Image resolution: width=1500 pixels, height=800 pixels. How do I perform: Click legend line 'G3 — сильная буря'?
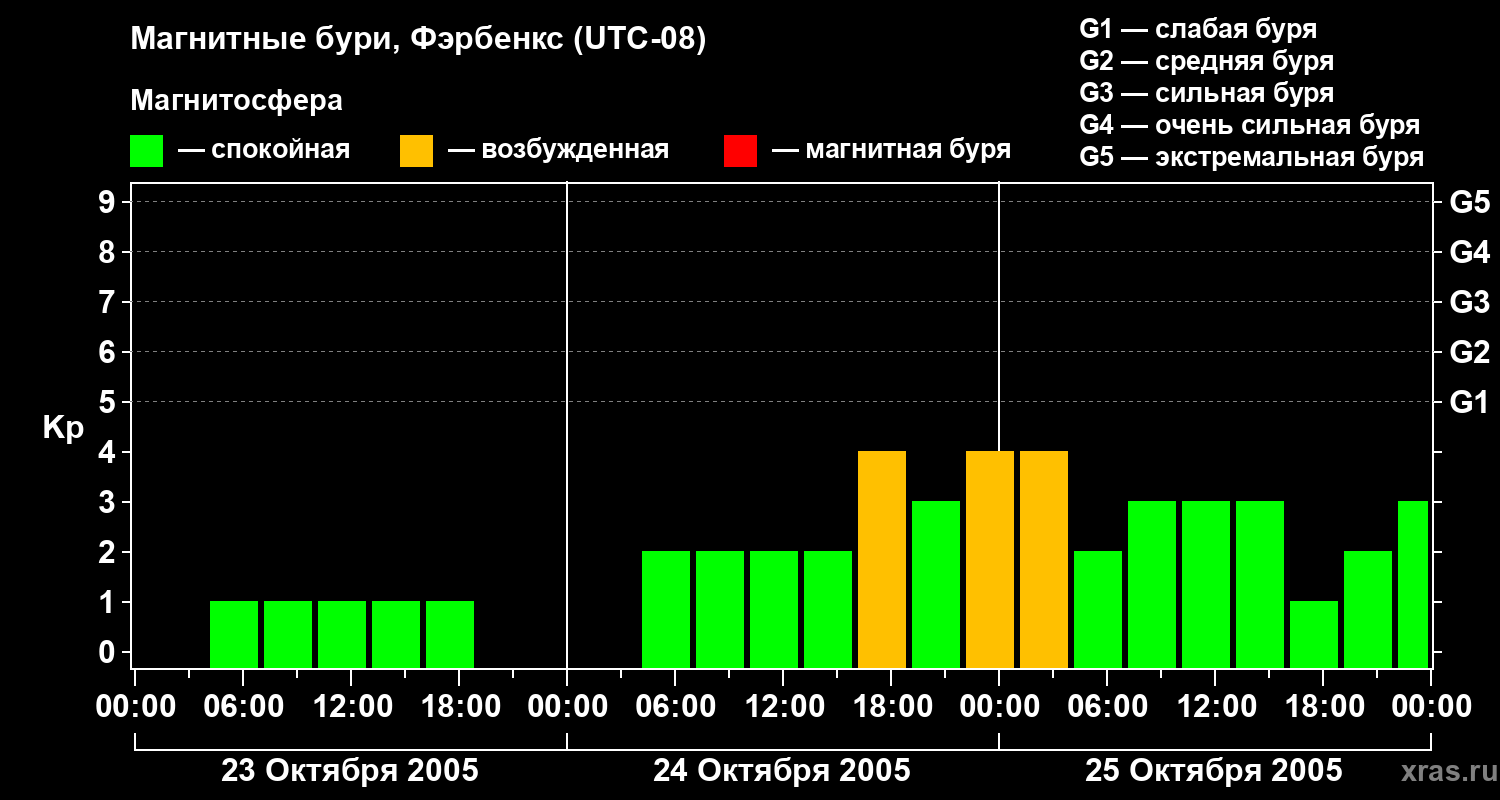point(1206,93)
